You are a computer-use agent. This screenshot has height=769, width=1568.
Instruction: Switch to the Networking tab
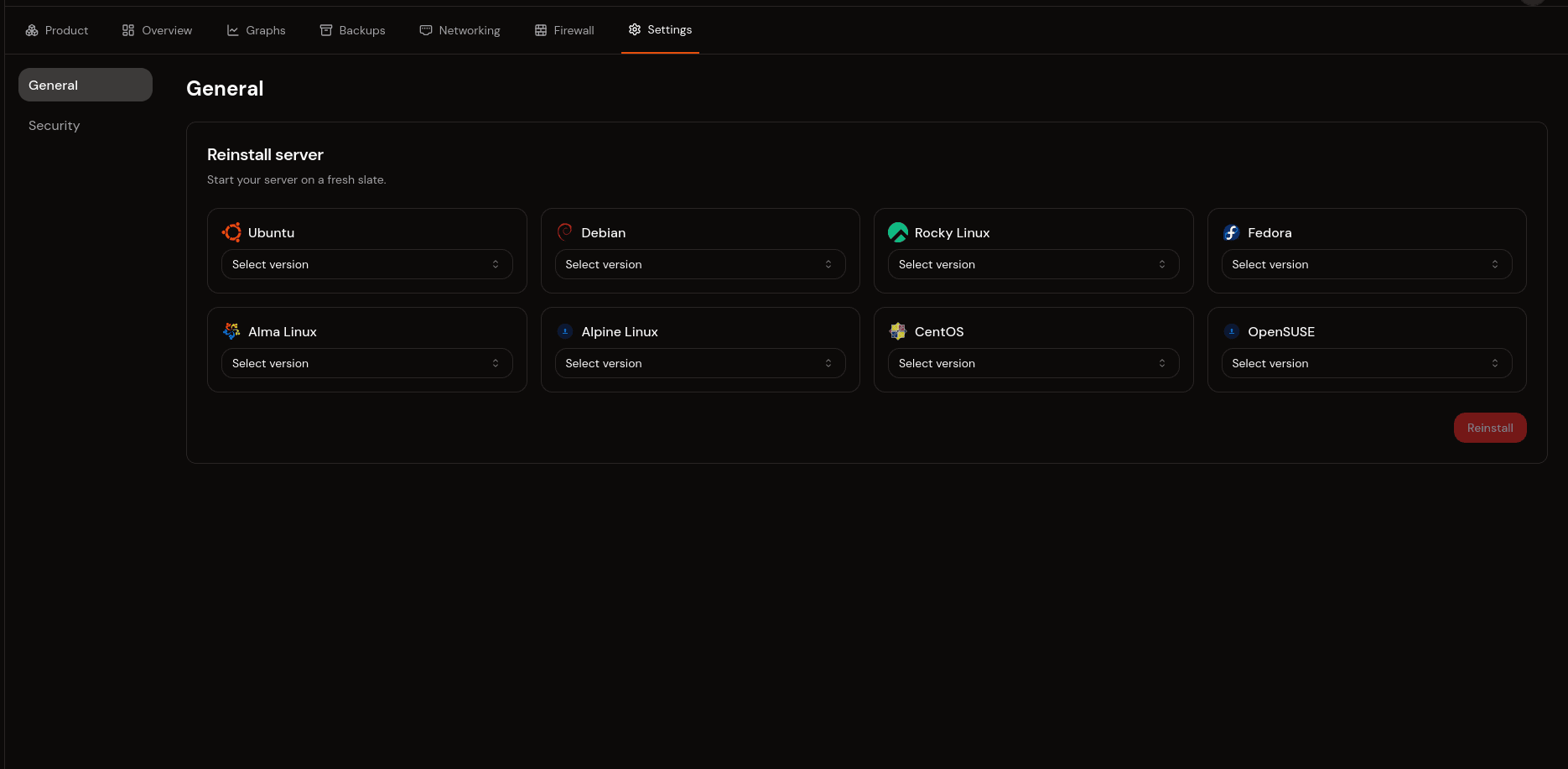[x=459, y=30]
